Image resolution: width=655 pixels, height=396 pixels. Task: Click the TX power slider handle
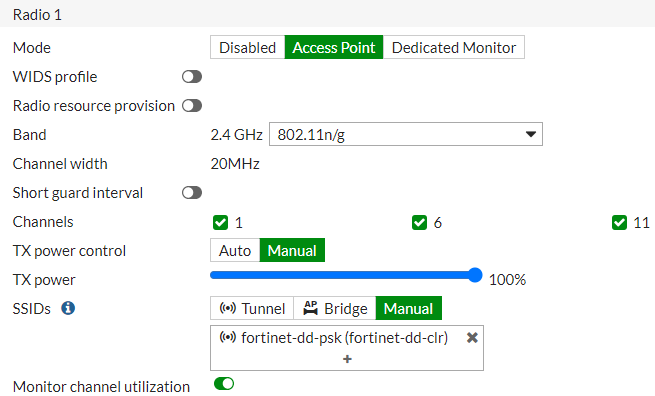click(475, 275)
